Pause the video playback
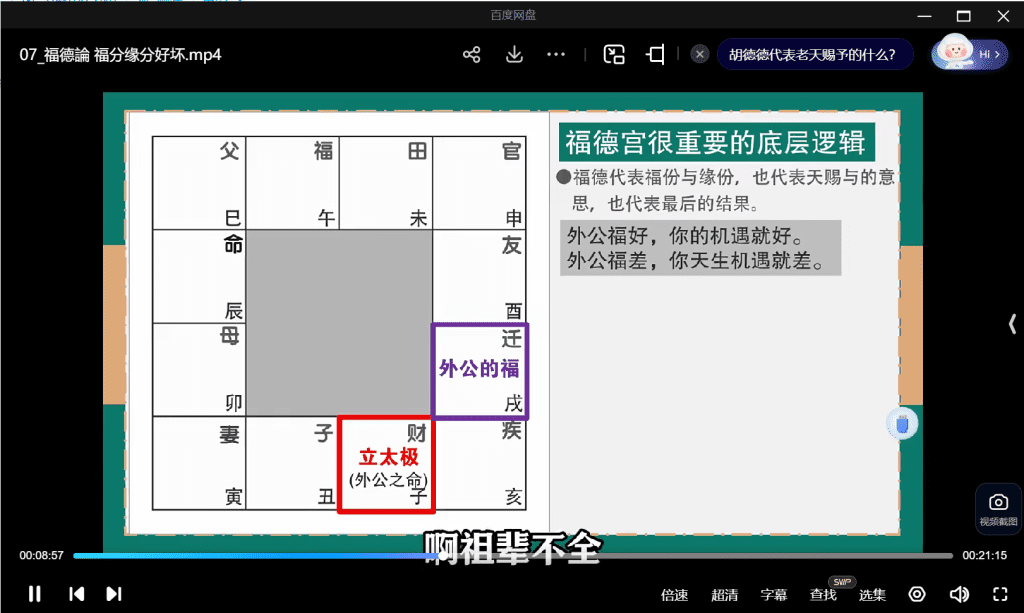This screenshot has height=613, width=1024. [x=35, y=594]
